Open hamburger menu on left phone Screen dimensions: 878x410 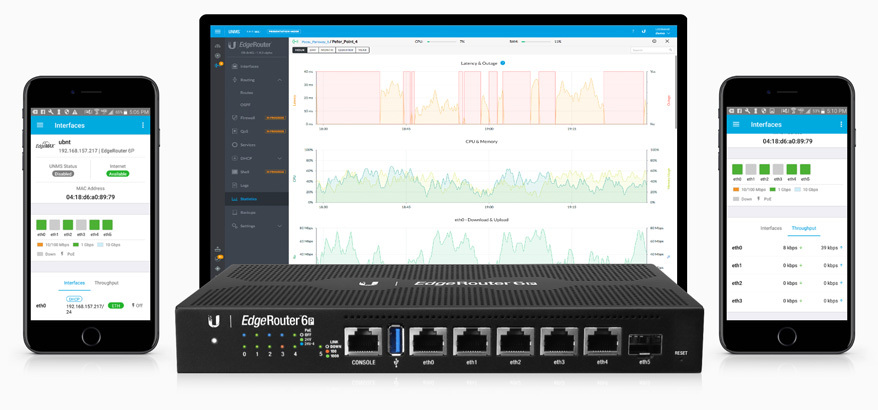pos(40,125)
